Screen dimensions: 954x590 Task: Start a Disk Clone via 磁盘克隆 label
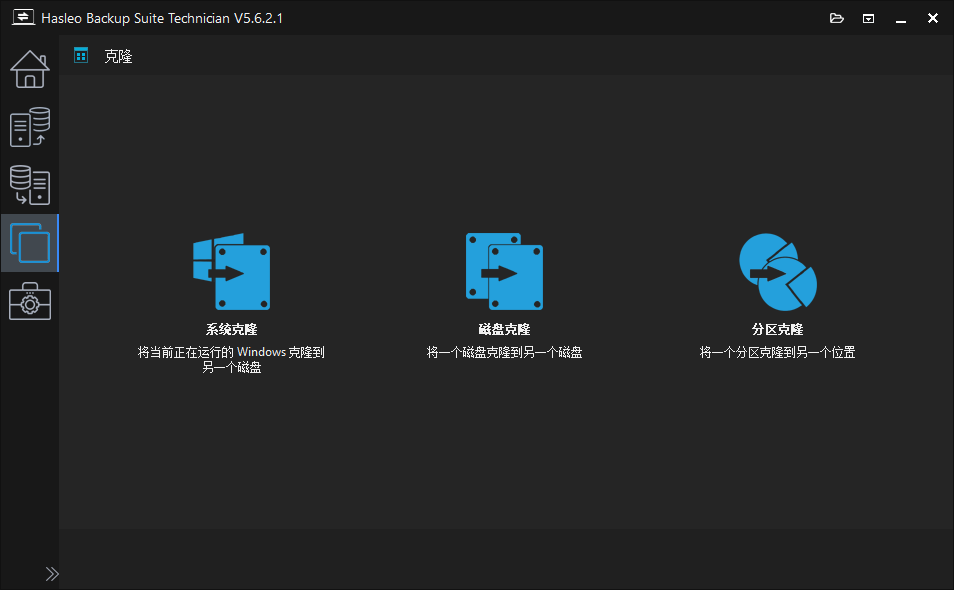504,330
